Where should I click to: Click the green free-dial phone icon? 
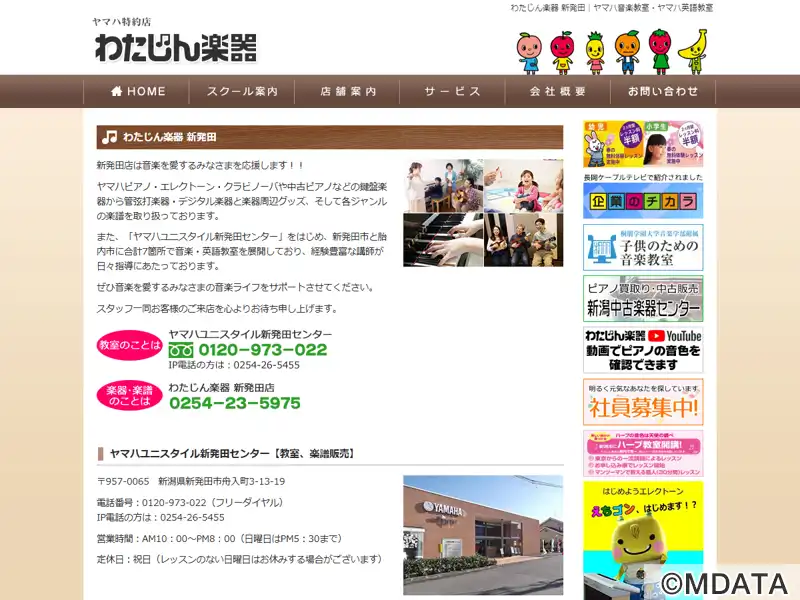click(x=181, y=350)
